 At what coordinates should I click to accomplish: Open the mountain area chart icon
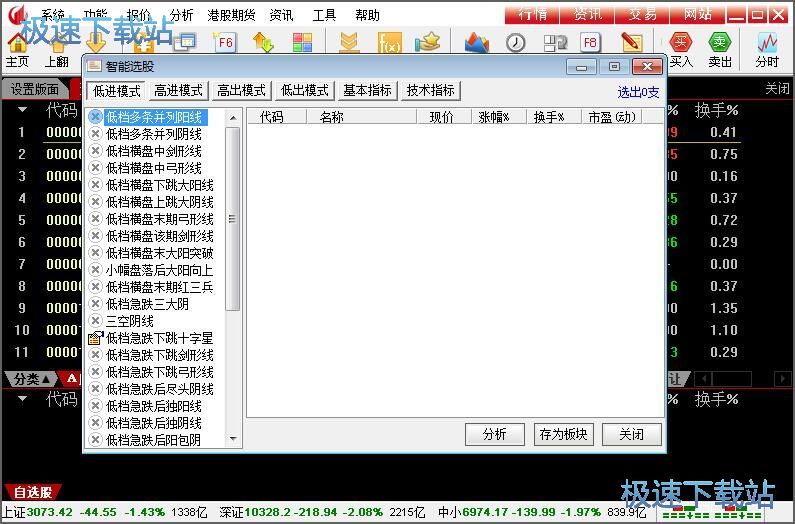477,43
